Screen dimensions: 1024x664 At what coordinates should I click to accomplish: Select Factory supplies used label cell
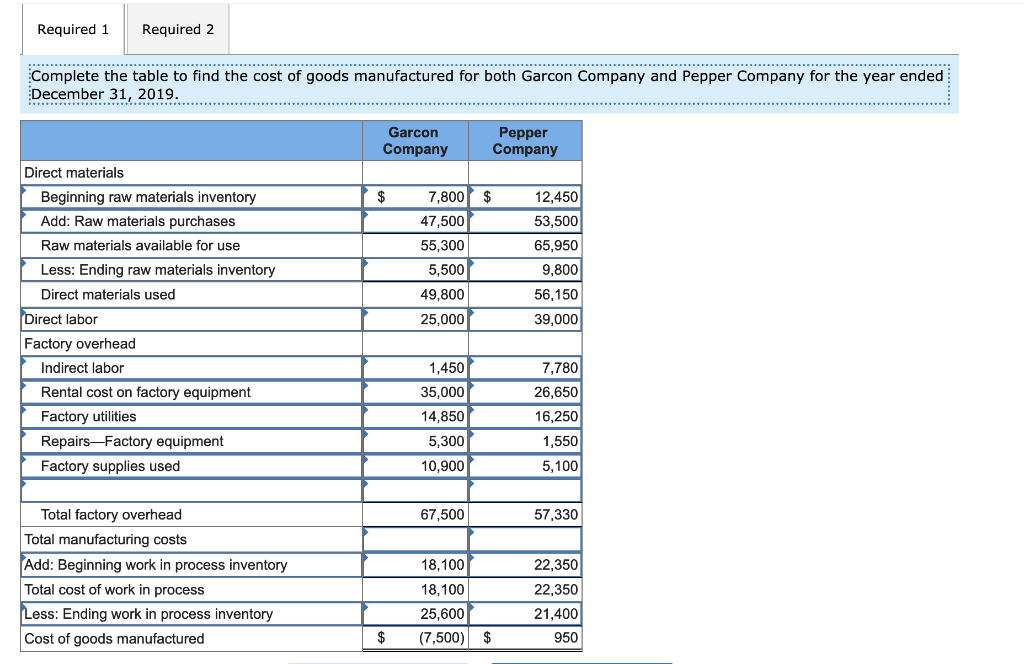click(x=192, y=466)
